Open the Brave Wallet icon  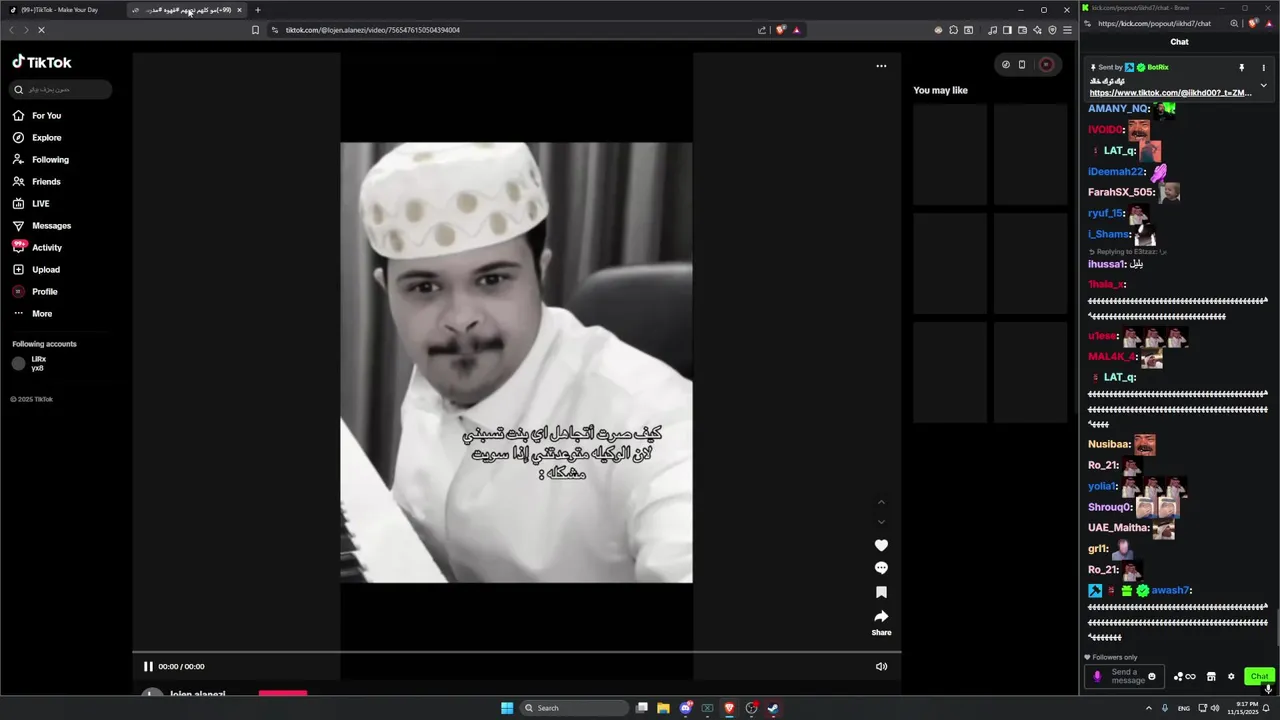(x=1022, y=30)
